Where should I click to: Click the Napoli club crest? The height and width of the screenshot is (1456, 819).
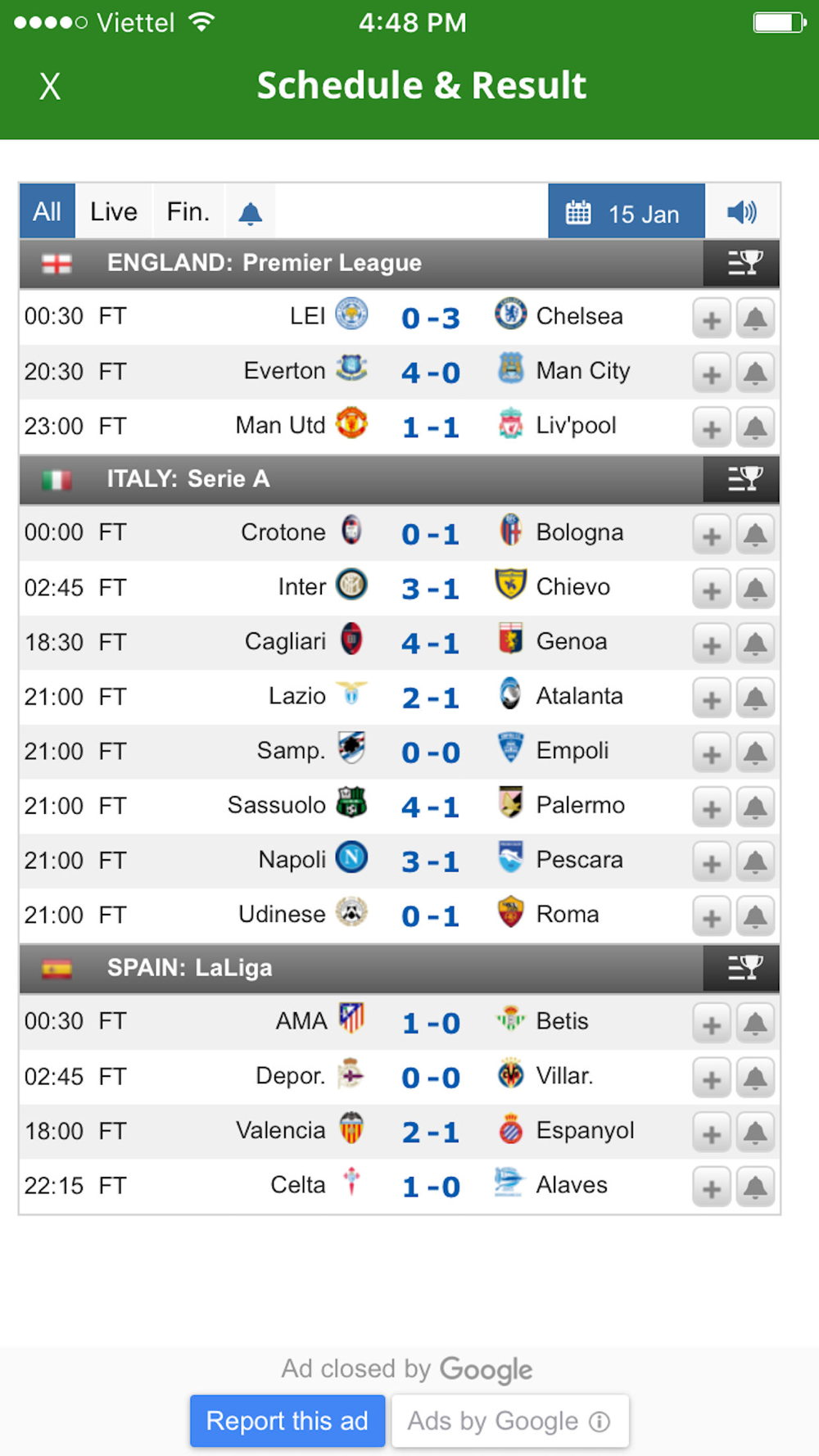tap(351, 858)
